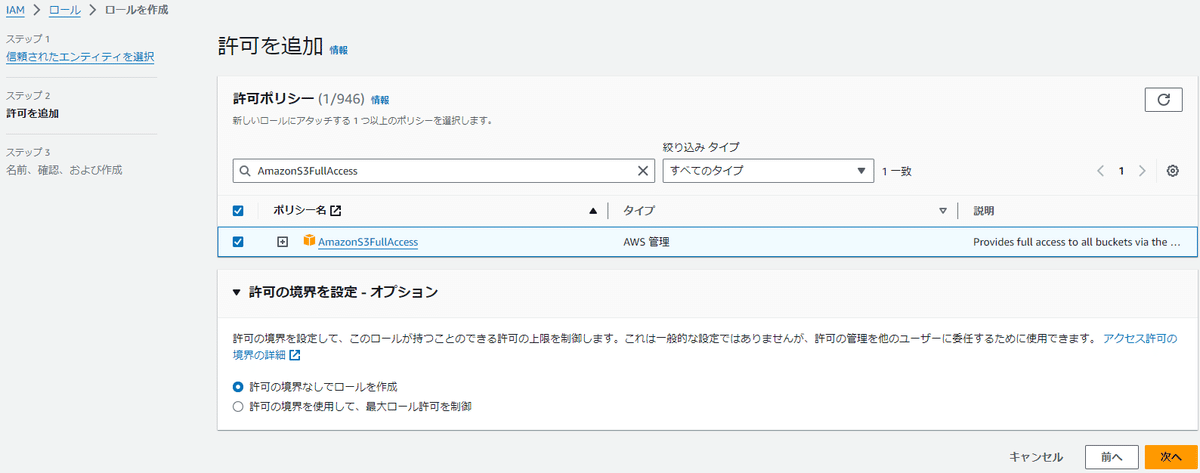Select 許可の境界を使用して radio option

click(238, 407)
